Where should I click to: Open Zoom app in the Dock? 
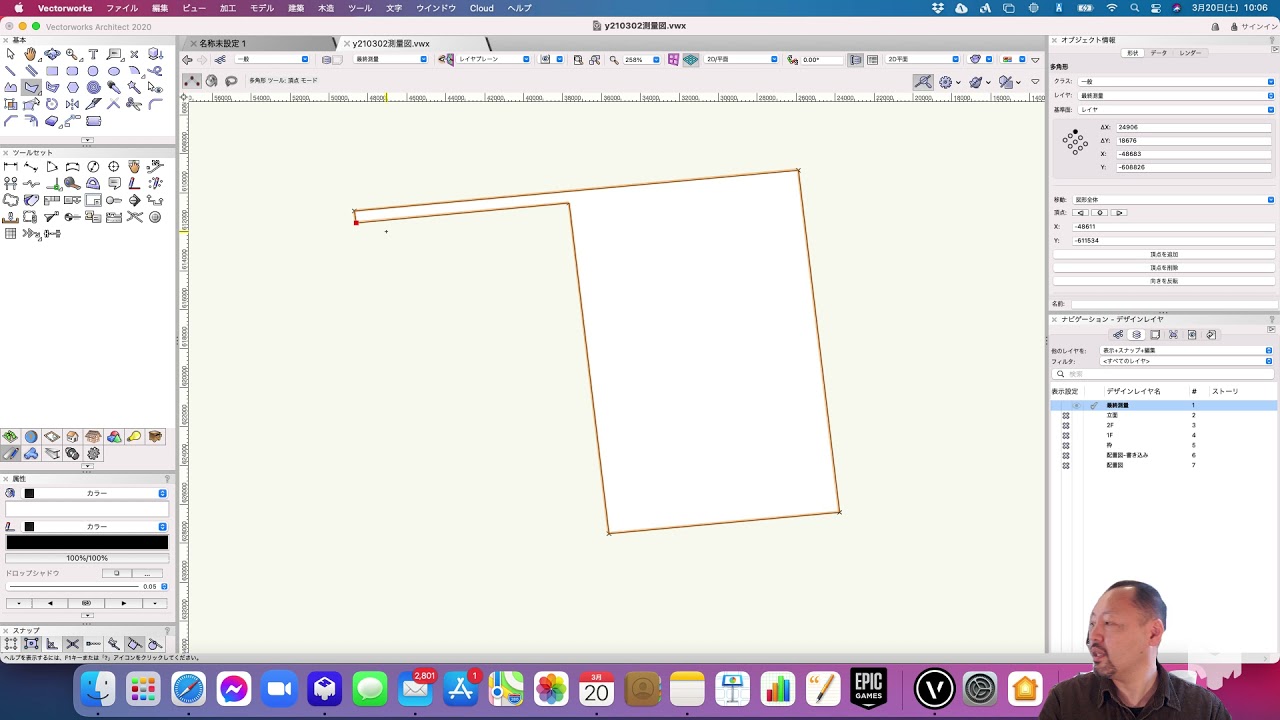pos(279,688)
